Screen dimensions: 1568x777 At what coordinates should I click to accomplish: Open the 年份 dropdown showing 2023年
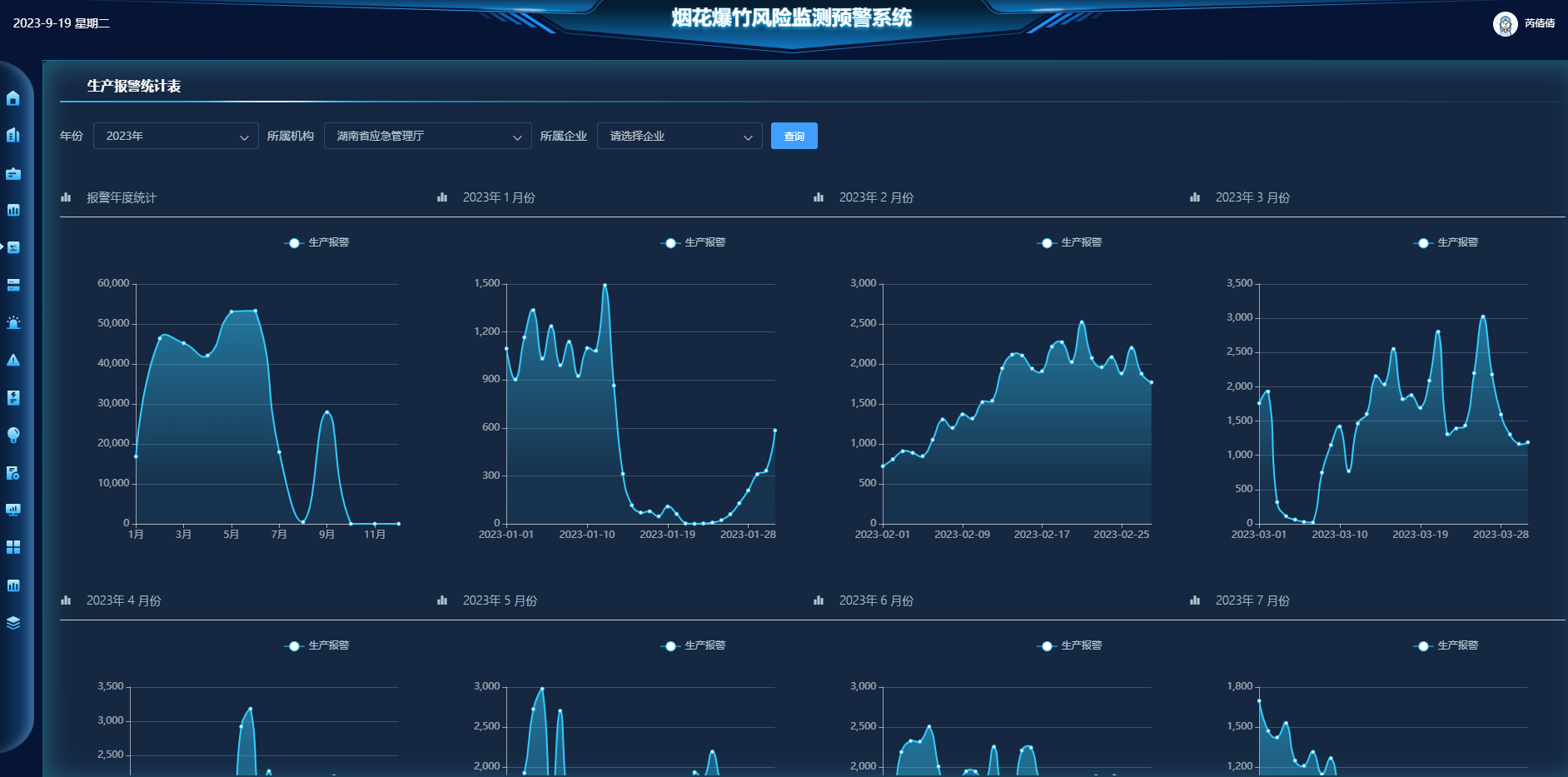176,136
